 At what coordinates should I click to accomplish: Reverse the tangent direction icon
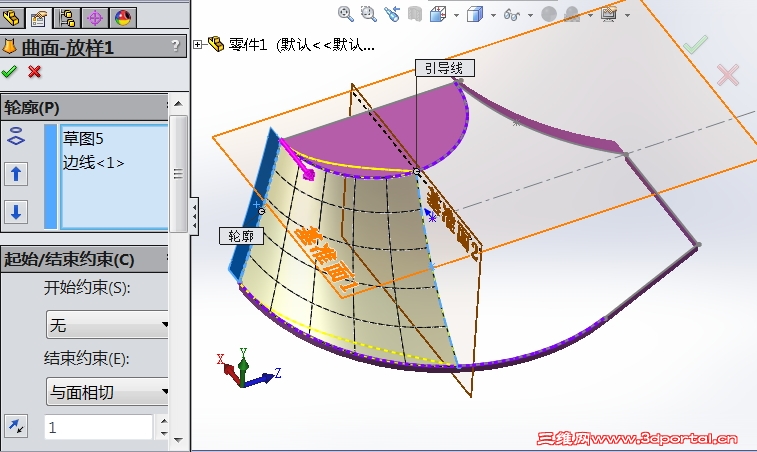pos(16,426)
